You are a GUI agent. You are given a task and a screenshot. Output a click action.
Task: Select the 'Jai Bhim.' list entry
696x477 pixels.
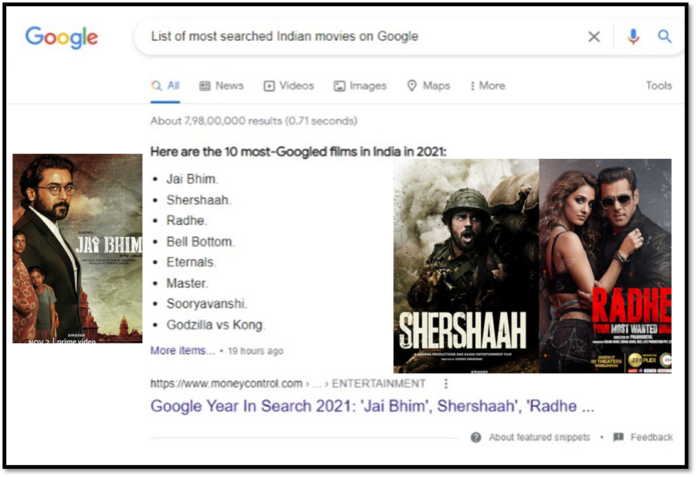point(192,179)
